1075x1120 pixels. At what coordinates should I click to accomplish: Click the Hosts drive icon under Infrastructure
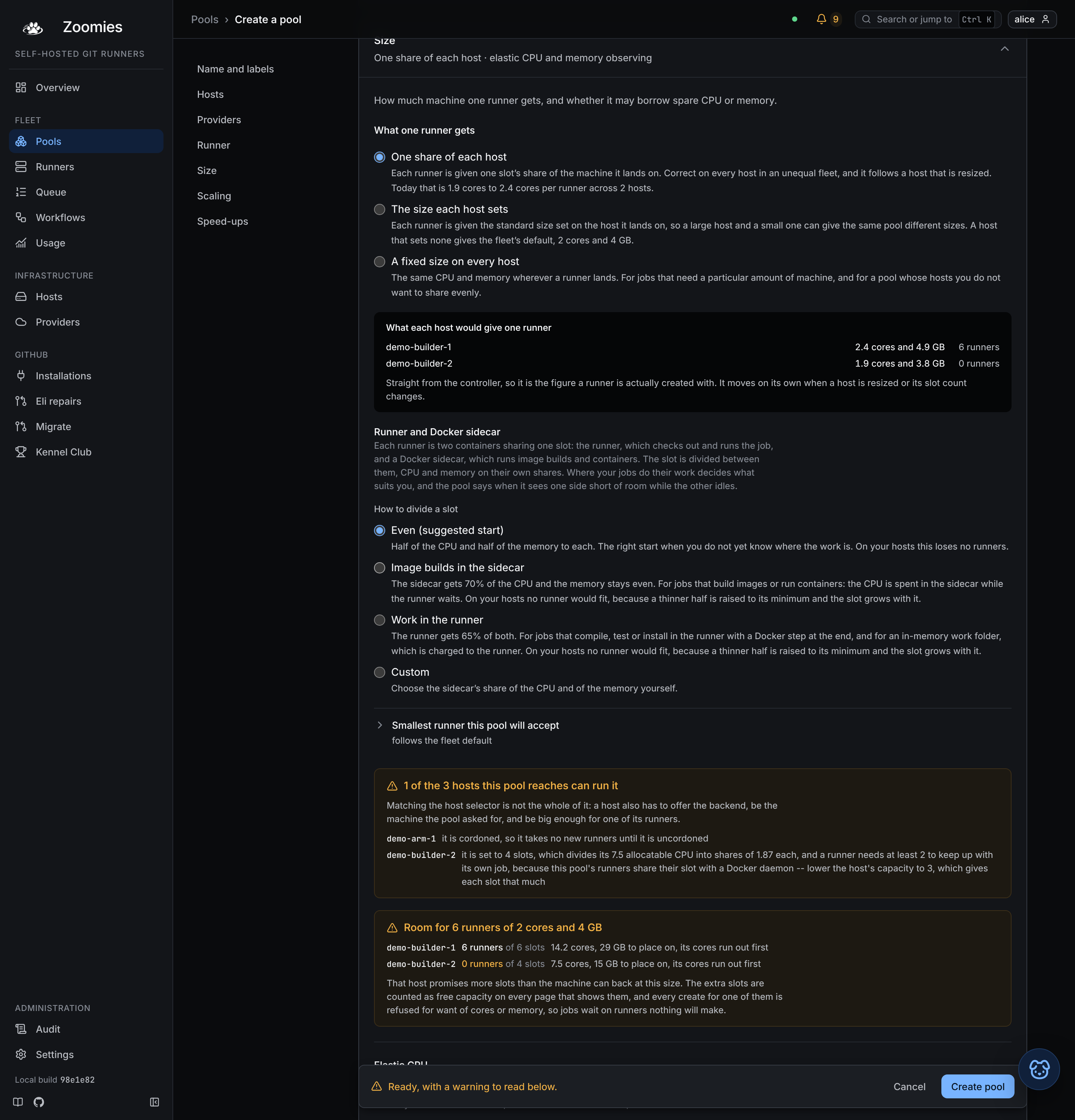point(21,296)
